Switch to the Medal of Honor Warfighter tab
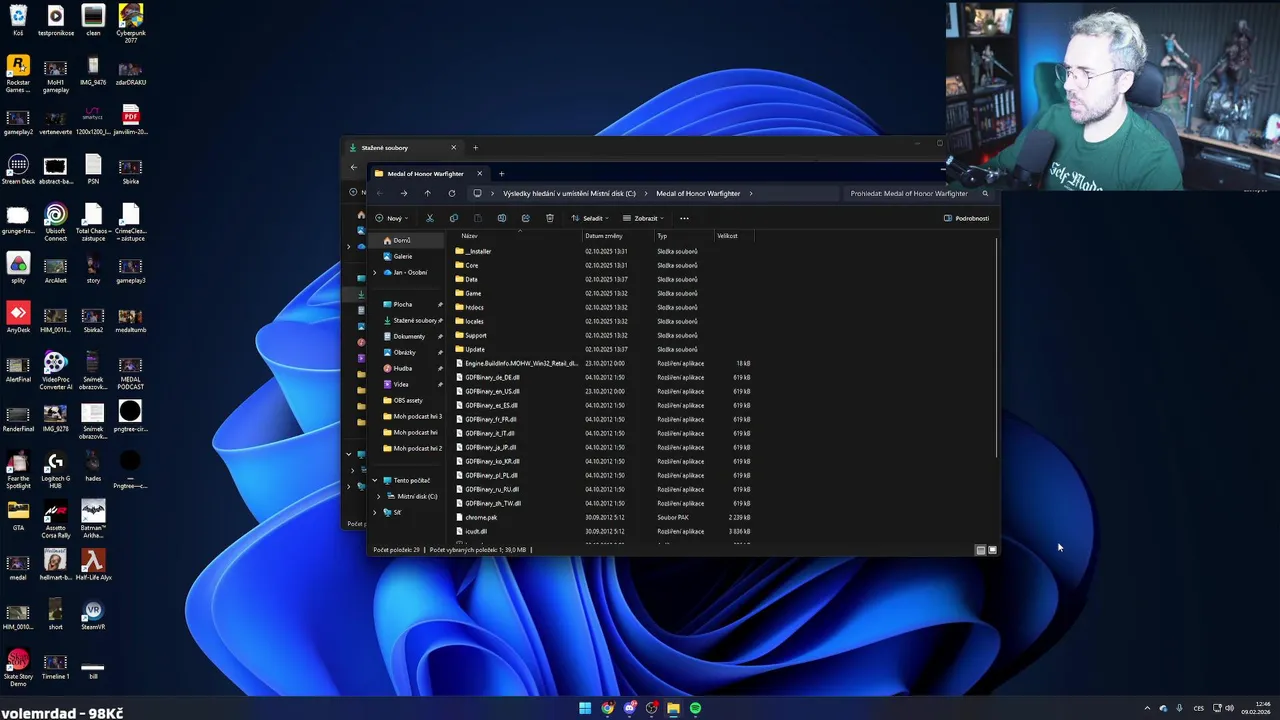 427,174
